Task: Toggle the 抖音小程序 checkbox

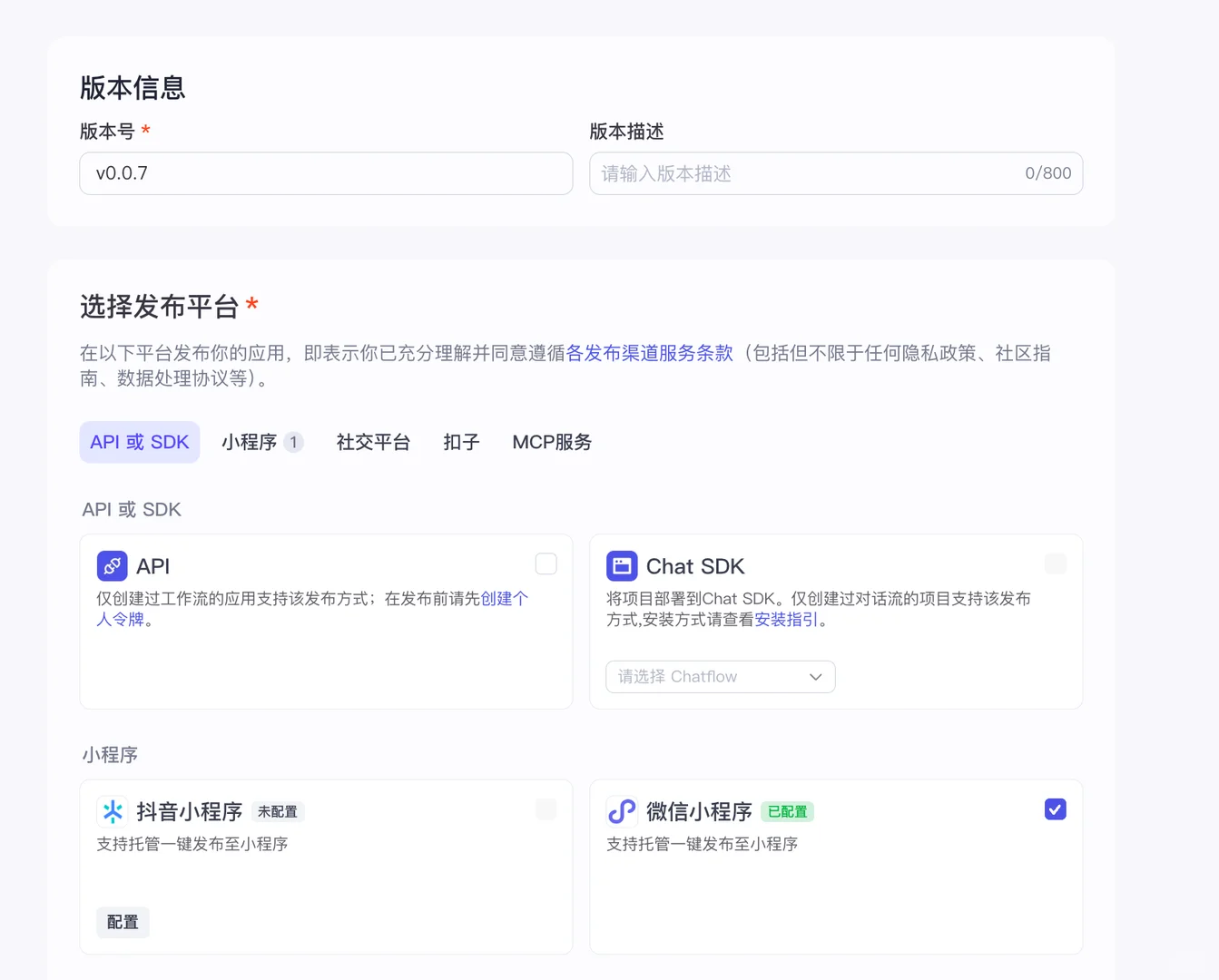Action: (x=546, y=809)
